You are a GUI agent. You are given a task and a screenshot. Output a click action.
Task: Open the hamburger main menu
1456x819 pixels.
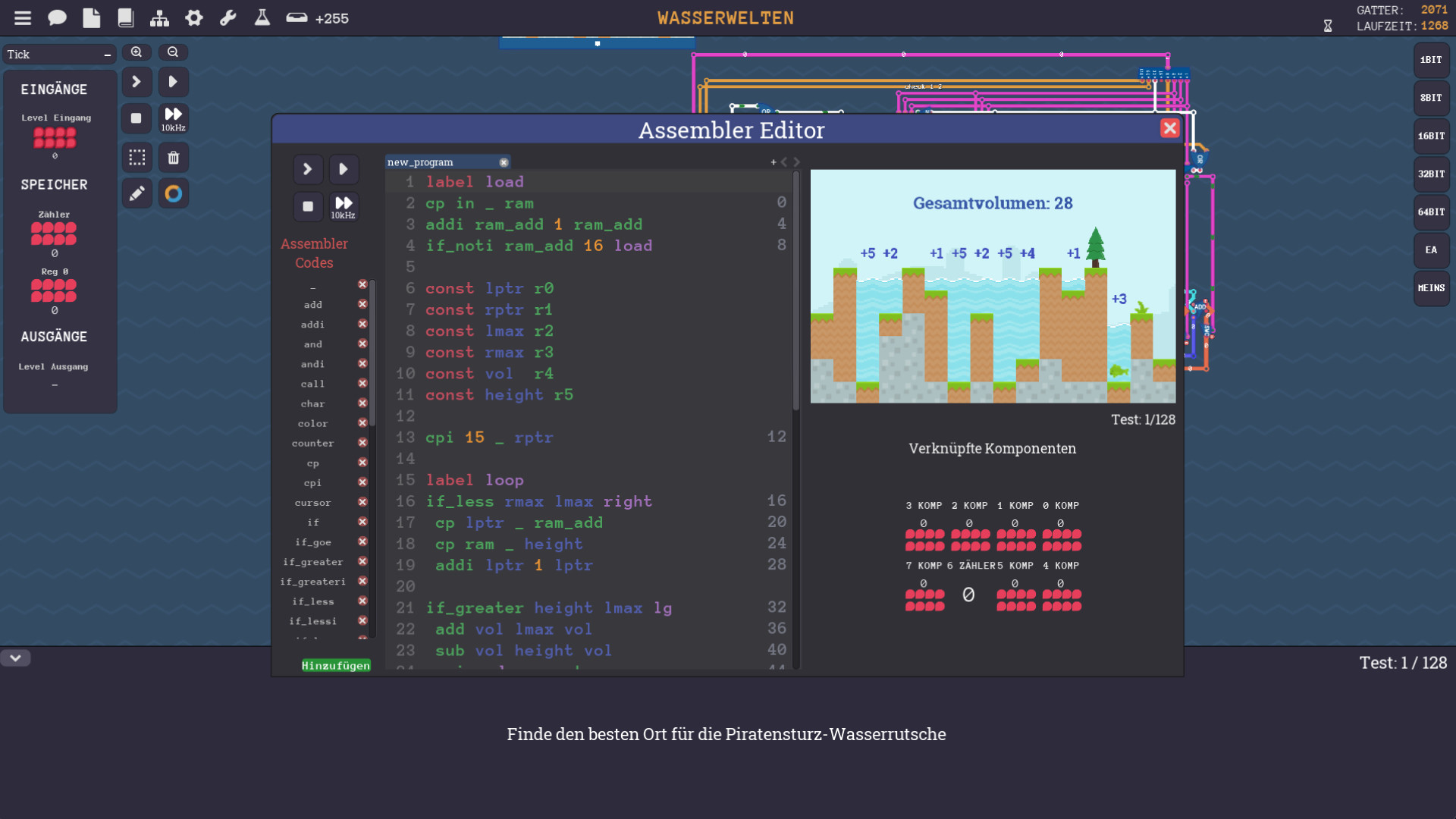click(23, 18)
